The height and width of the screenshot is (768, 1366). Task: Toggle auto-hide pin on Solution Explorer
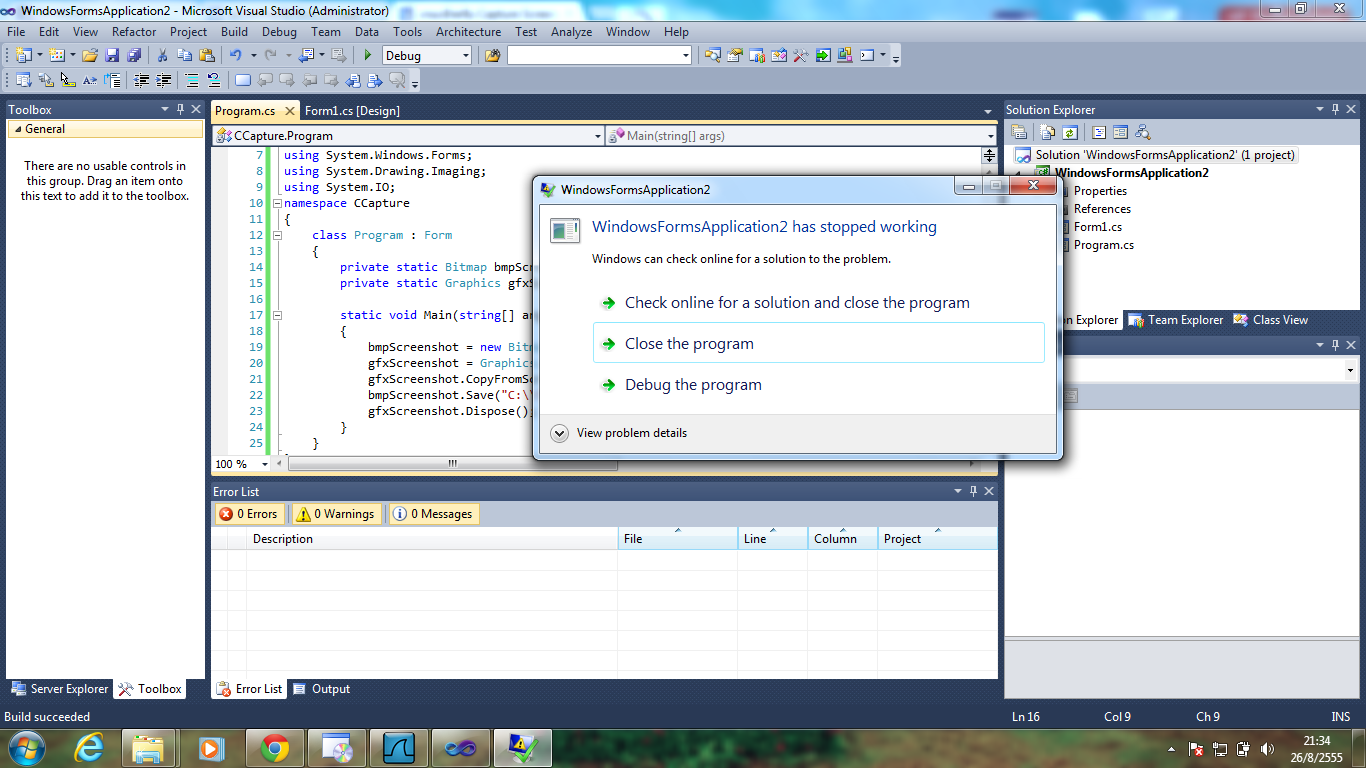pyautogui.click(x=1334, y=109)
